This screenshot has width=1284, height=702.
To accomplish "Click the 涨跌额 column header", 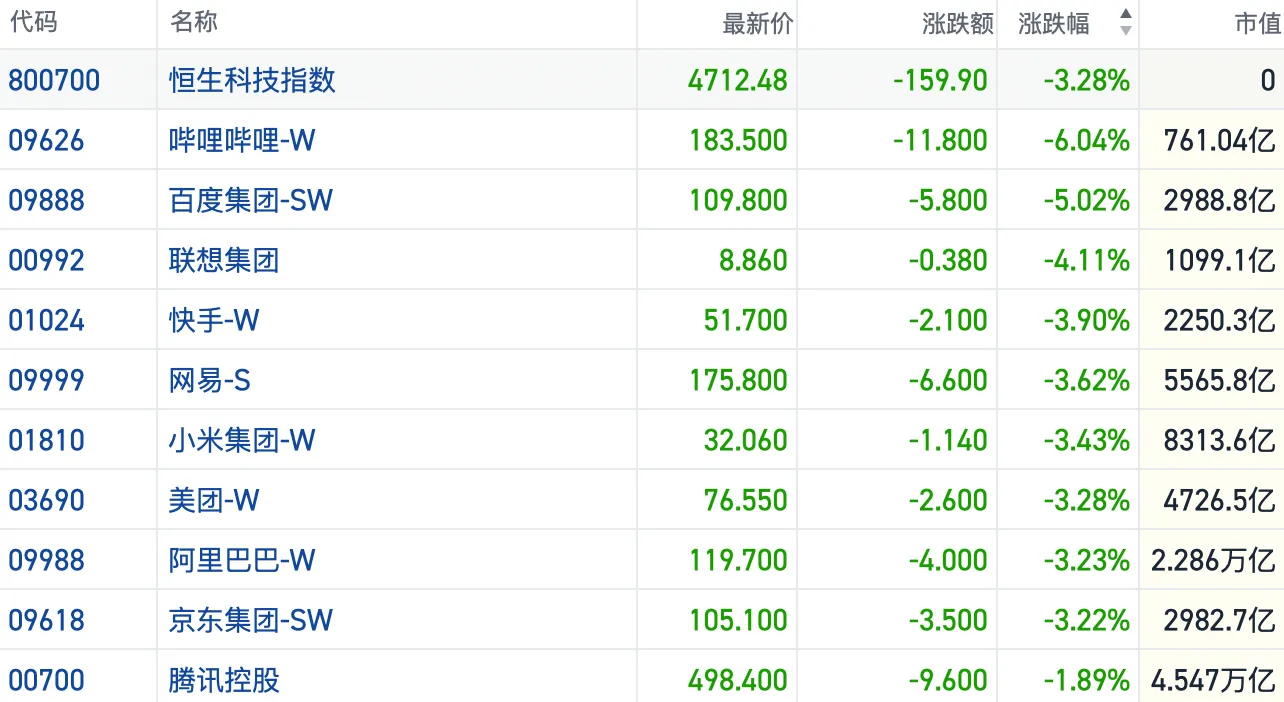I will click(x=957, y=24).
